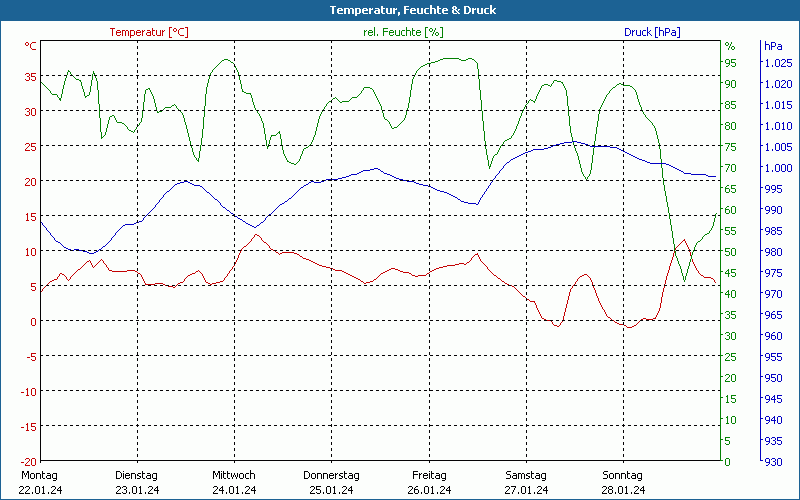Screen dimensions: 800x500
Task: Click the green humidity axis value "90"
Action: [731, 84]
